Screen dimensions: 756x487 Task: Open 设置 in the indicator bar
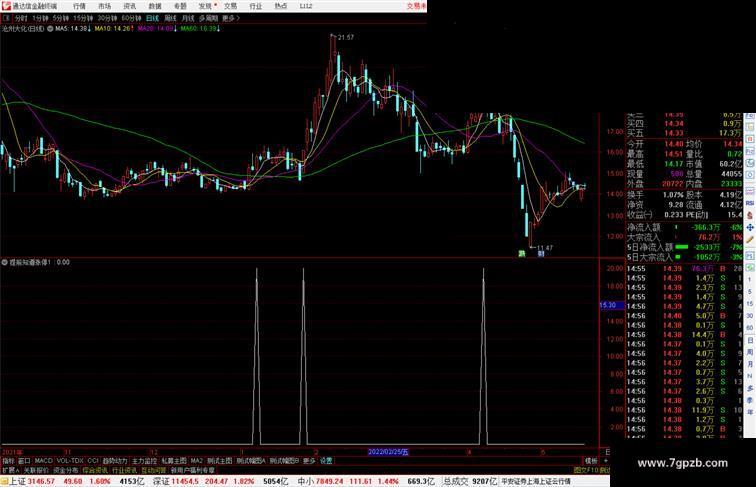point(326,461)
